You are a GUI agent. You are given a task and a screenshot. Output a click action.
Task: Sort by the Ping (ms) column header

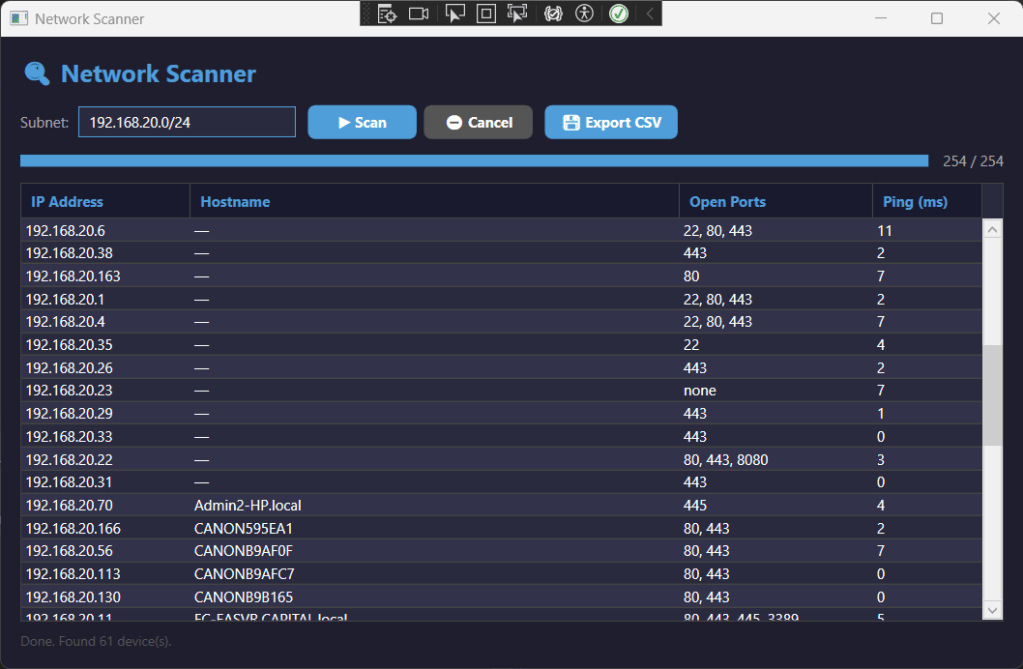point(926,201)
